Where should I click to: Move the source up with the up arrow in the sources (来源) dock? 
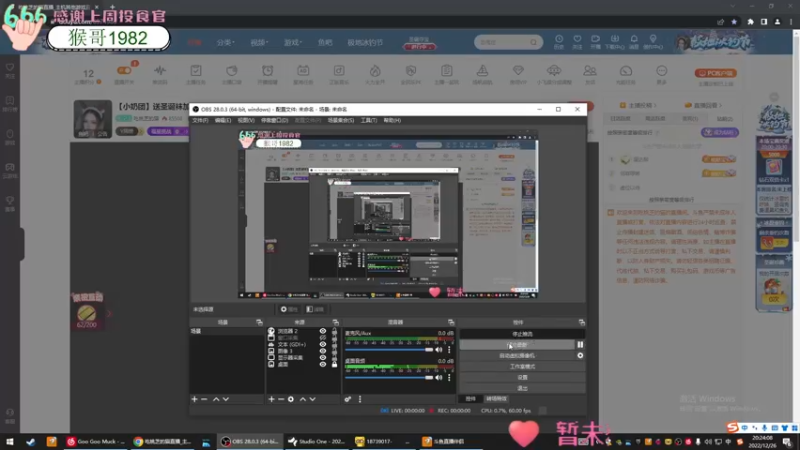pos(303,399)
